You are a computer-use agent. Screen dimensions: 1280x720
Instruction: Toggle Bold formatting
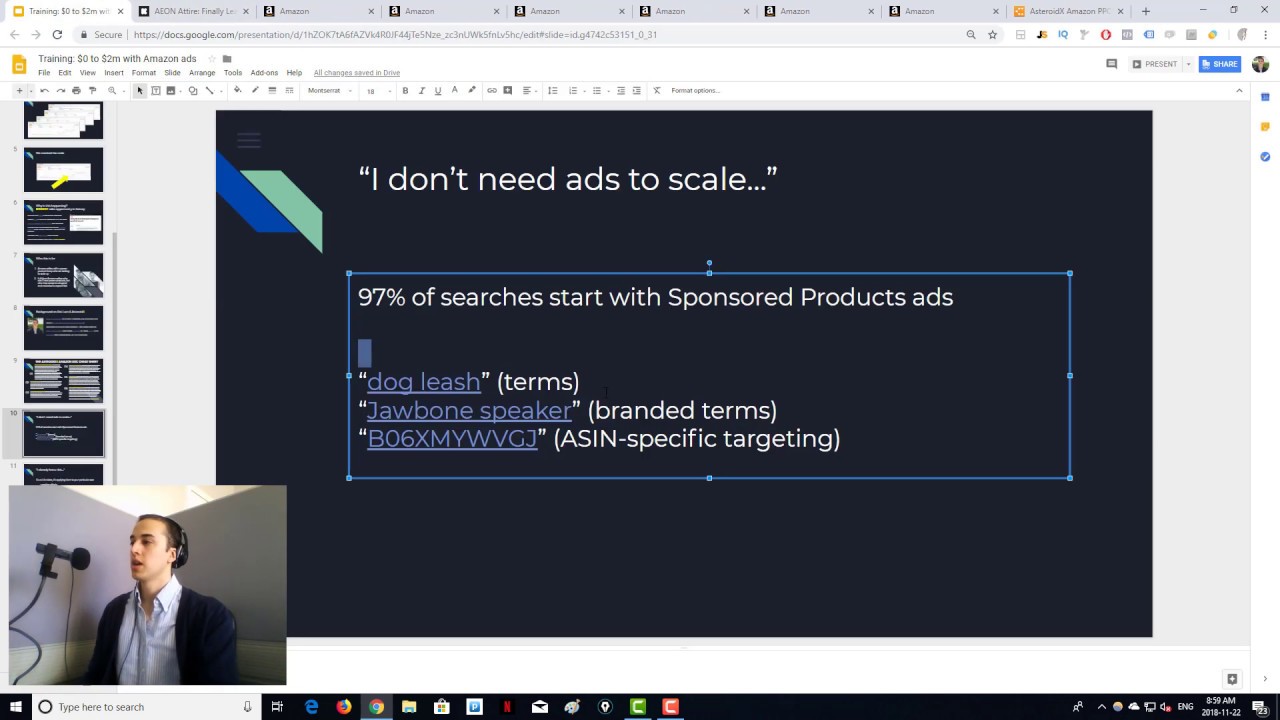click(x=405, y=90)
